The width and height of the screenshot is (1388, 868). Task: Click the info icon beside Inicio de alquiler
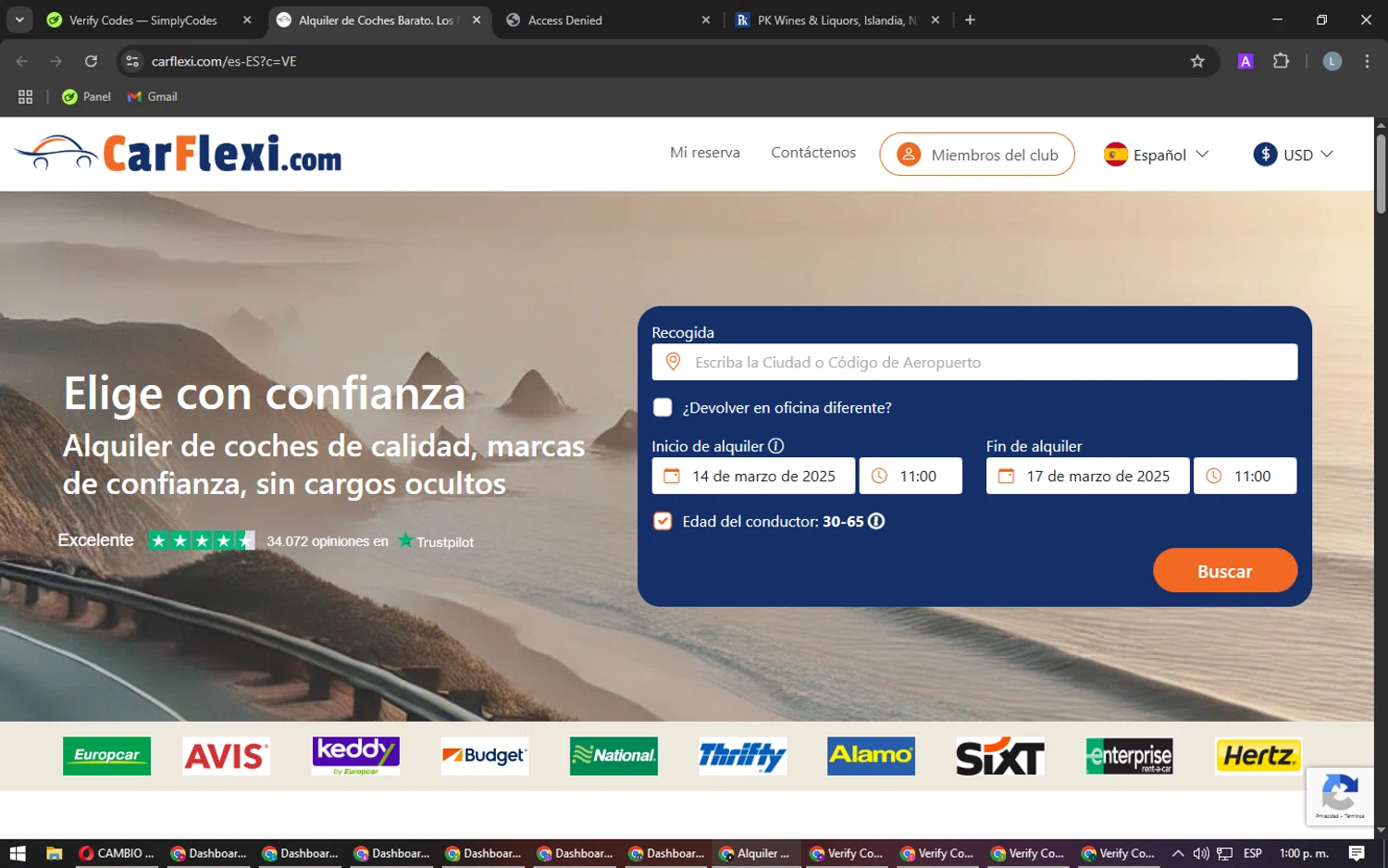[x=776, y=446]
